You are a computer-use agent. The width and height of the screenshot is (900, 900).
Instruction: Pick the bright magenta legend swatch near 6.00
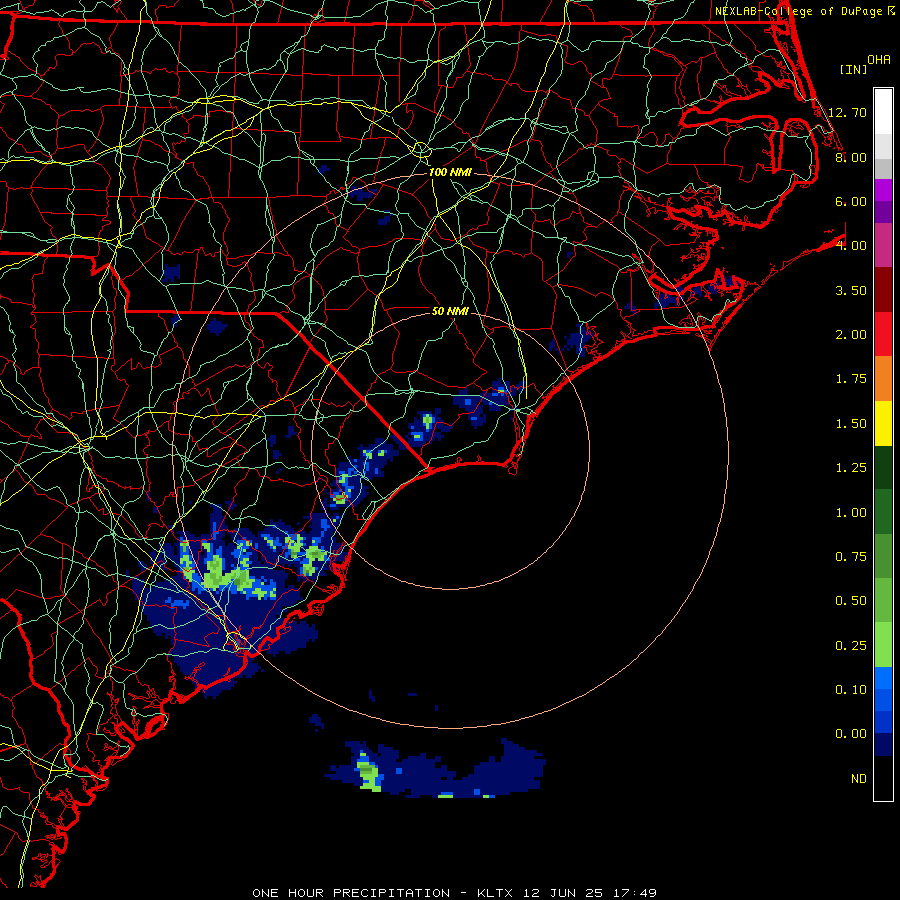coord(883,190)
